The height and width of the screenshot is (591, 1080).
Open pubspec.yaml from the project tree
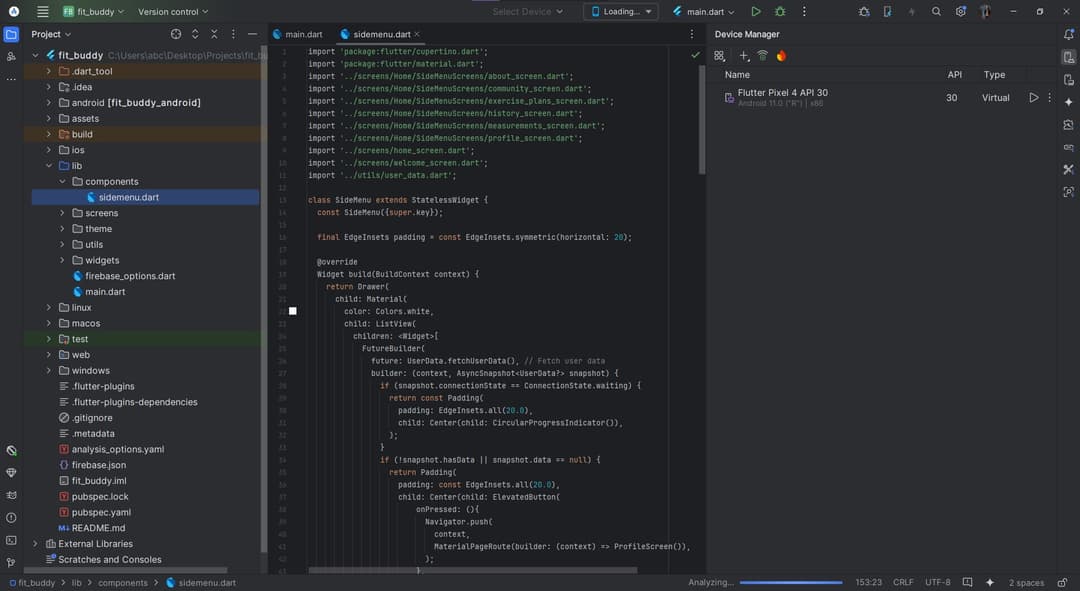[x=101, y=512]
